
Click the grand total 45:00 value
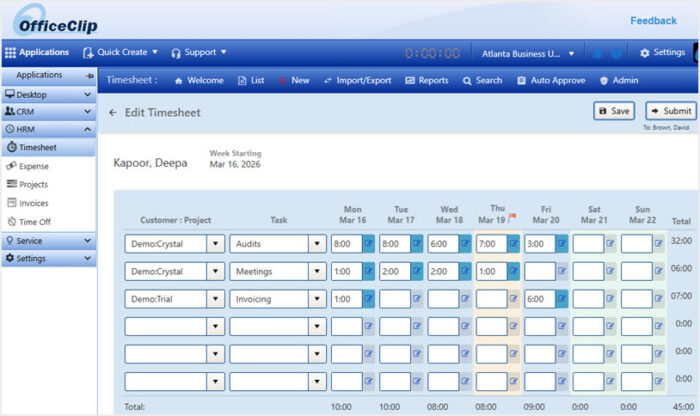coord(683,407)
